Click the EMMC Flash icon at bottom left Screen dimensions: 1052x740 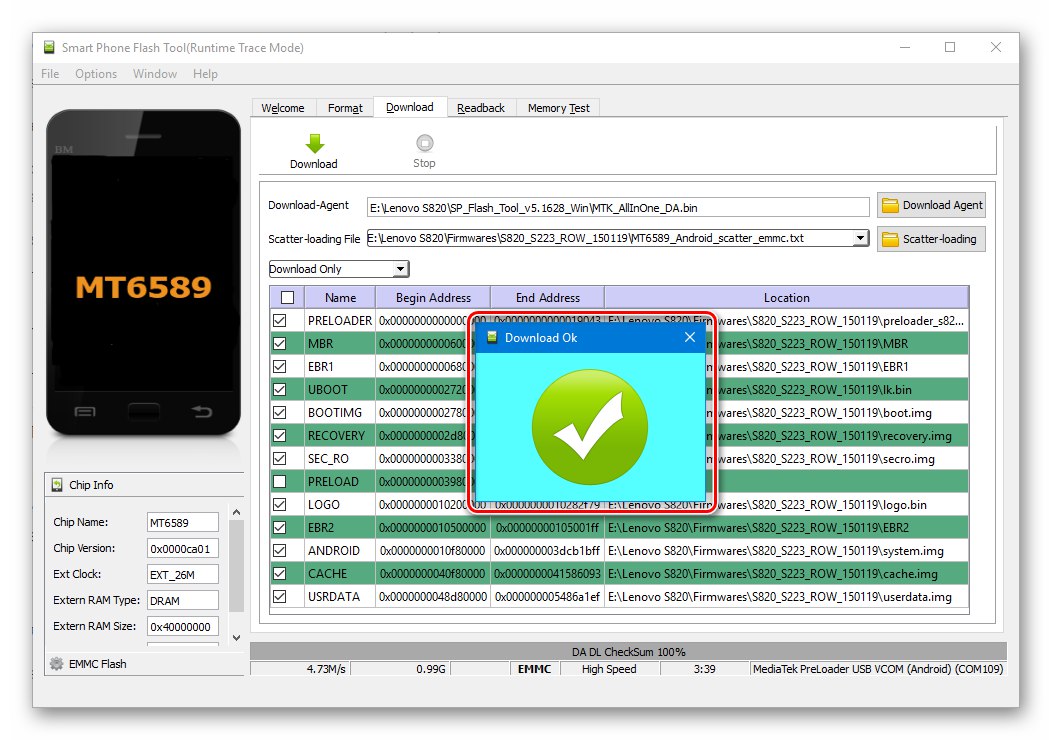[x=55, y=663]
